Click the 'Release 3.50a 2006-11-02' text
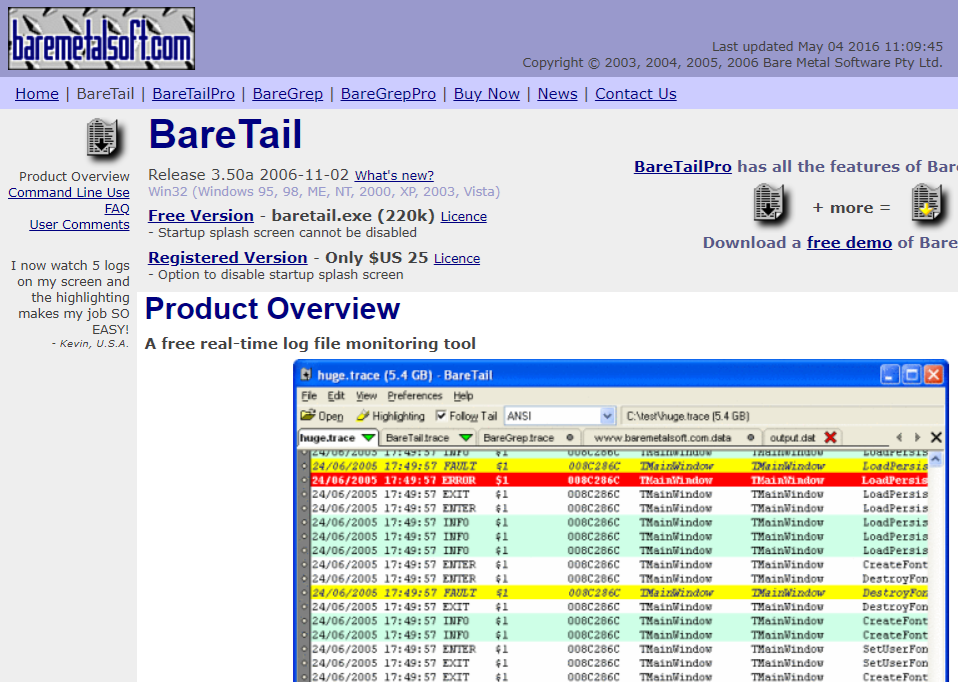The width and height of the screenshot is (958, 682). click(x=248, y=175)
